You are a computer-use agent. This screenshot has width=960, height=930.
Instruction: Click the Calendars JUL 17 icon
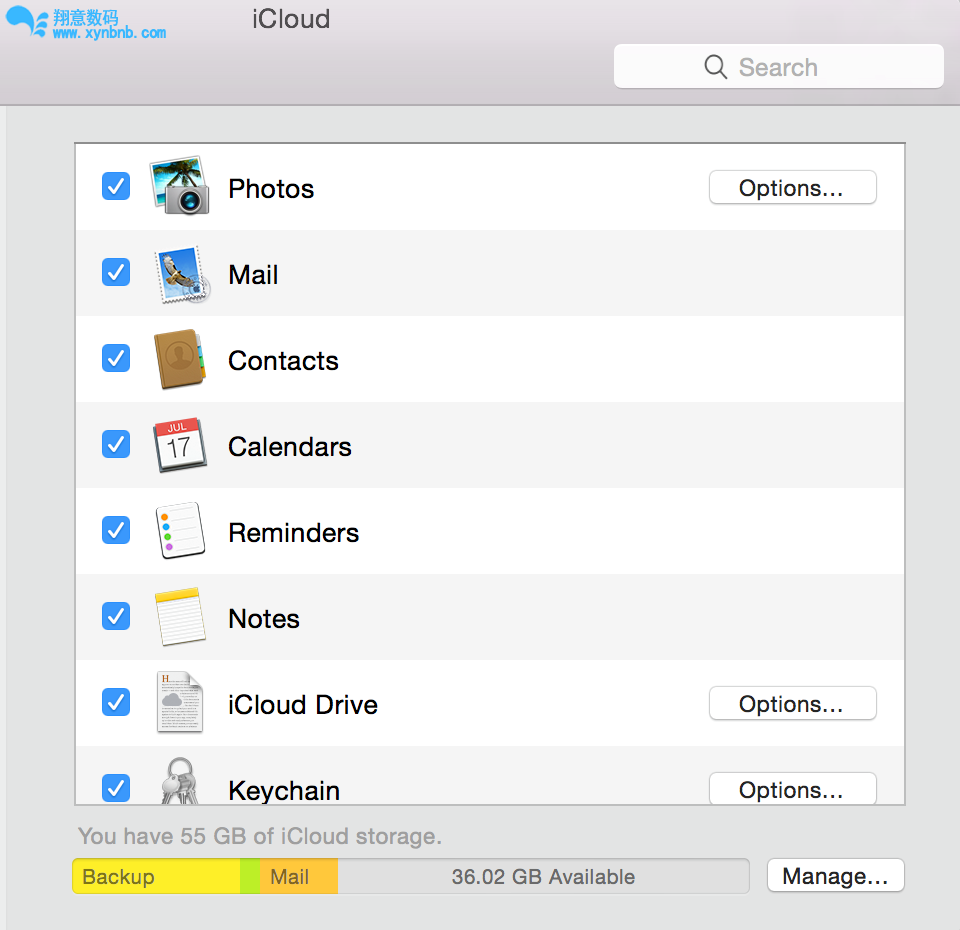coord(179,445)
